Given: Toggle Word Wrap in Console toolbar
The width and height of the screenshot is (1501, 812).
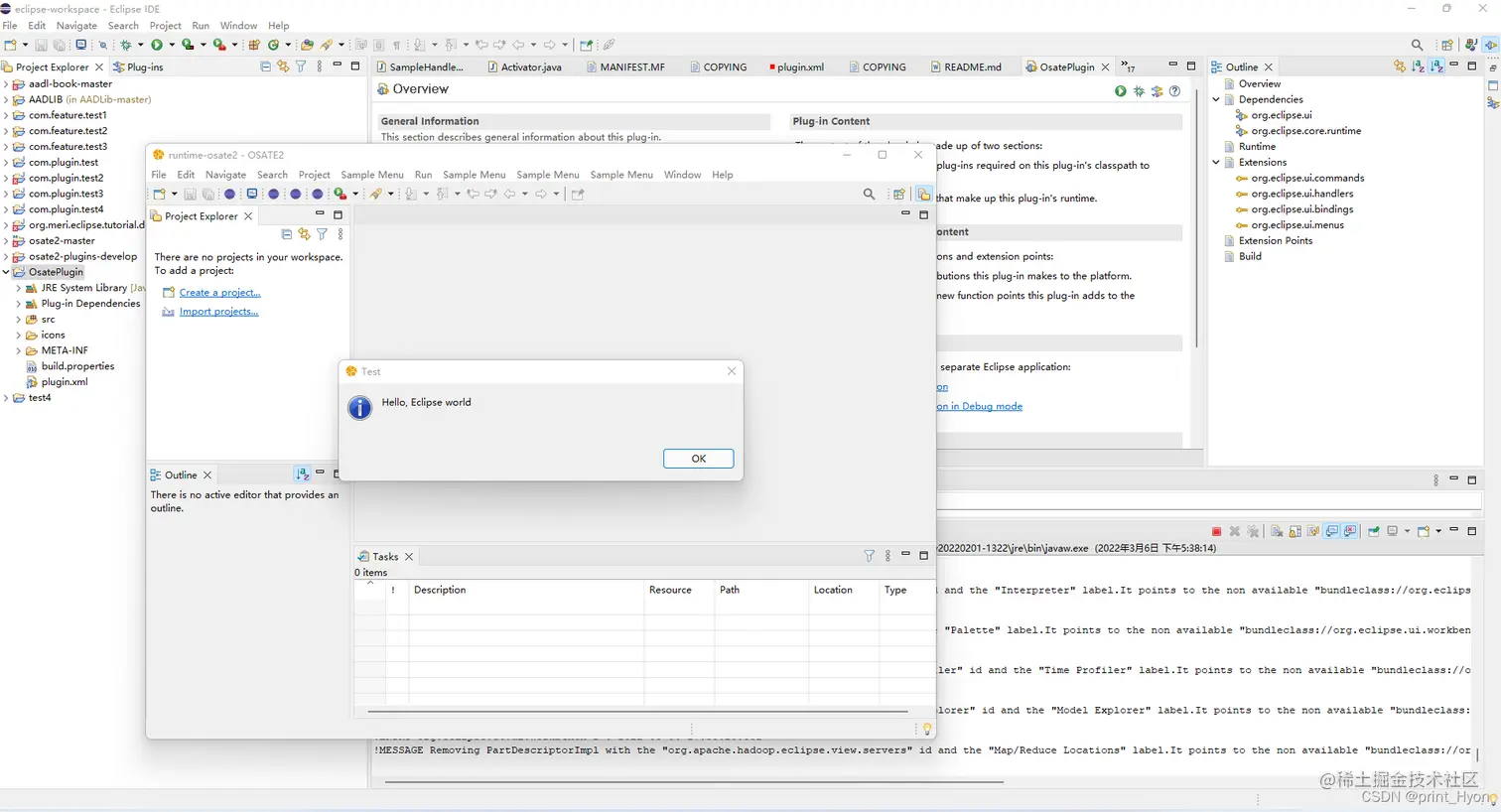Looking at the screenshot, I should point(1313,531).
